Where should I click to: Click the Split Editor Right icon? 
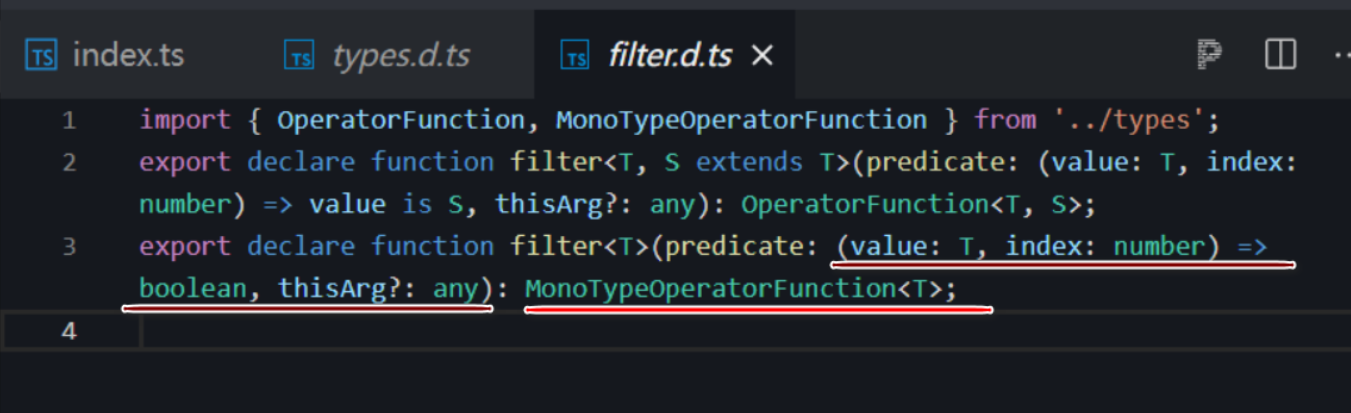[x=1280, y=55]
